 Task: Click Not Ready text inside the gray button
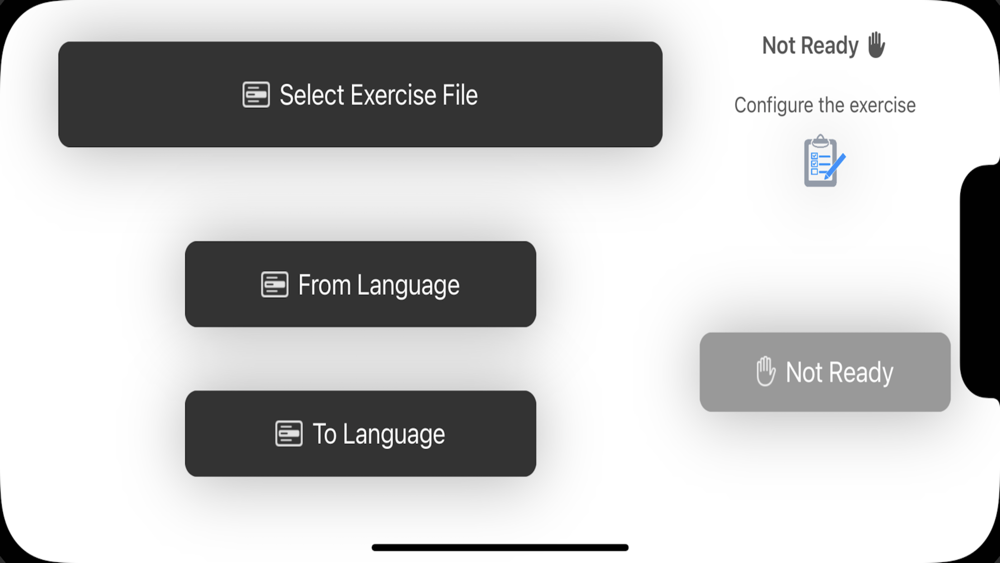point(839,372)
